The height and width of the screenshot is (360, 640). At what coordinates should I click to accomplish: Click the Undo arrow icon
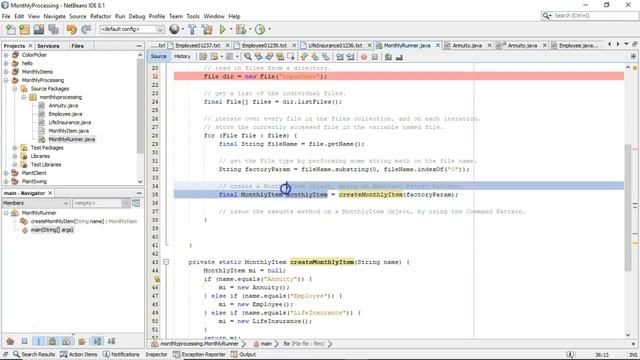coord(72,29)
